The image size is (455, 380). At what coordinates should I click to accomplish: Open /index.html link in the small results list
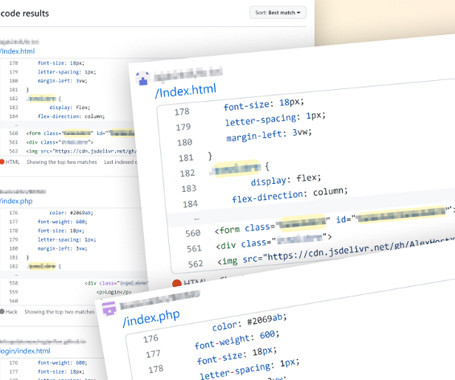tap(17, 51)
